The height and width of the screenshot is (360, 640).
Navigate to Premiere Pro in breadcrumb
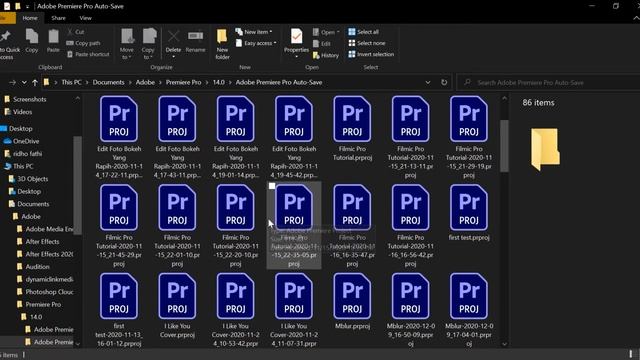[x=183, y=82]
